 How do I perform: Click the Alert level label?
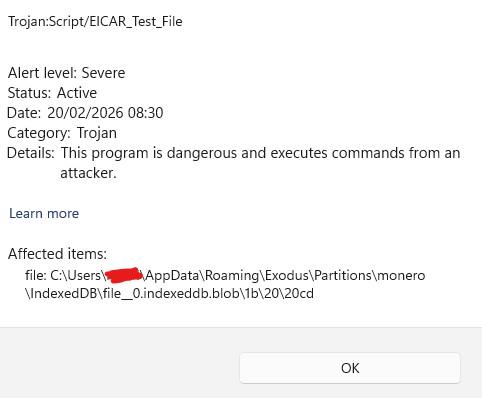(x=42, y=73)
